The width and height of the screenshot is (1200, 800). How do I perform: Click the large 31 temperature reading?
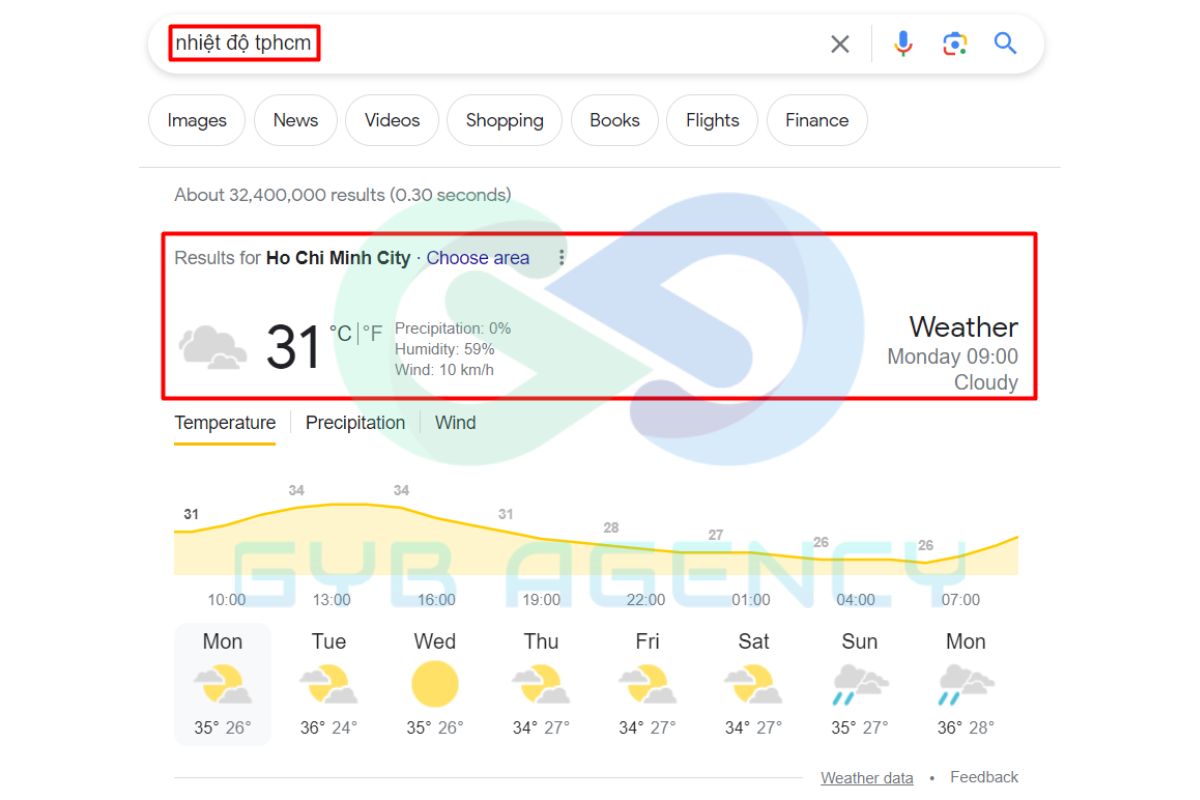[x=293, y=347]
